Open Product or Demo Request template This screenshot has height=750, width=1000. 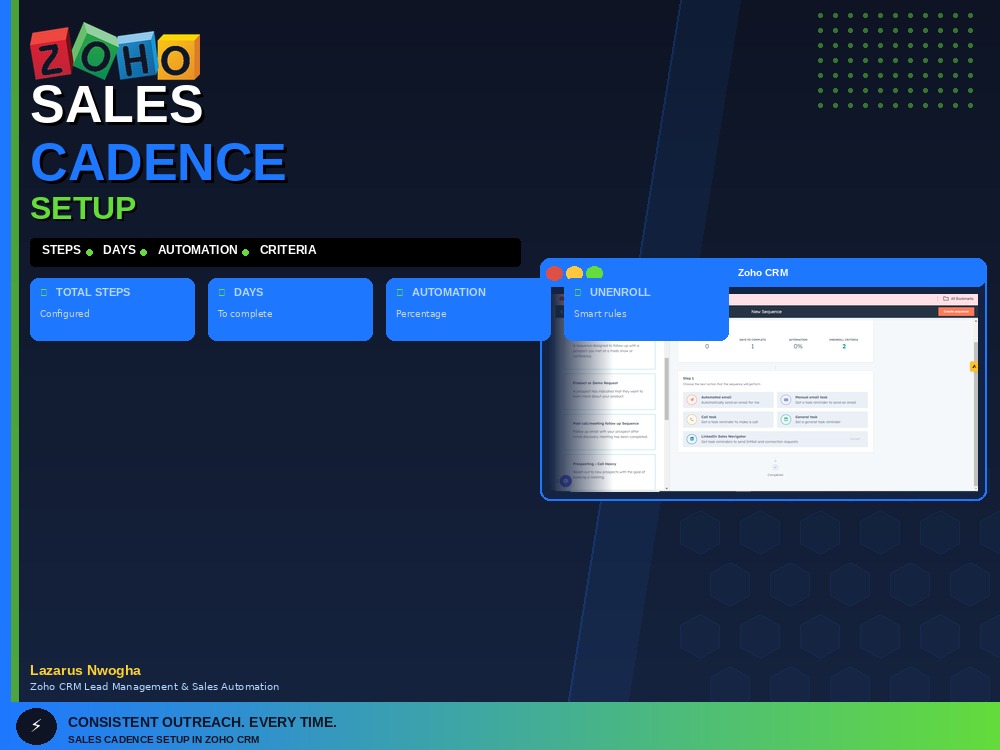[x=611, y=391]
